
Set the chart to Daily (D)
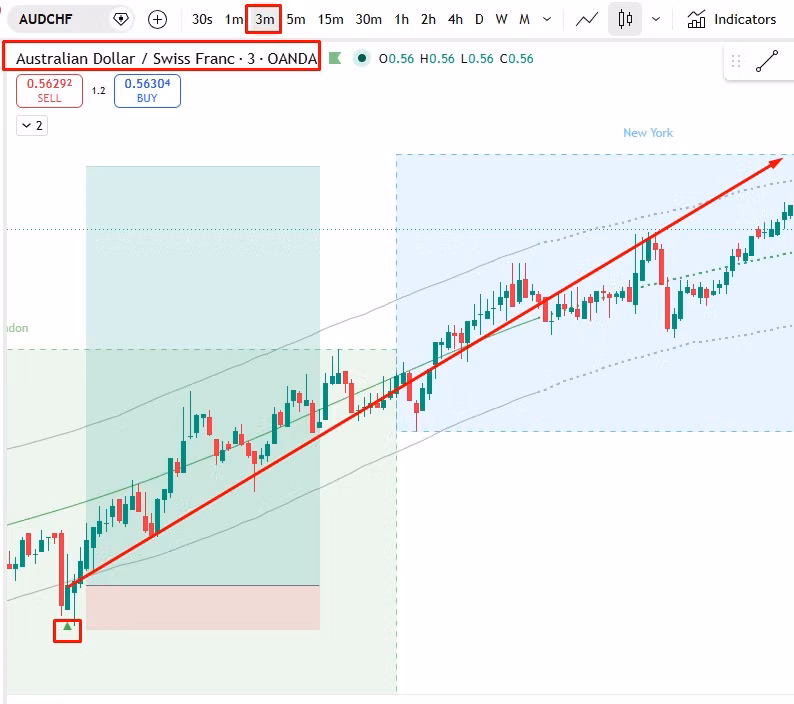[479, 19]
